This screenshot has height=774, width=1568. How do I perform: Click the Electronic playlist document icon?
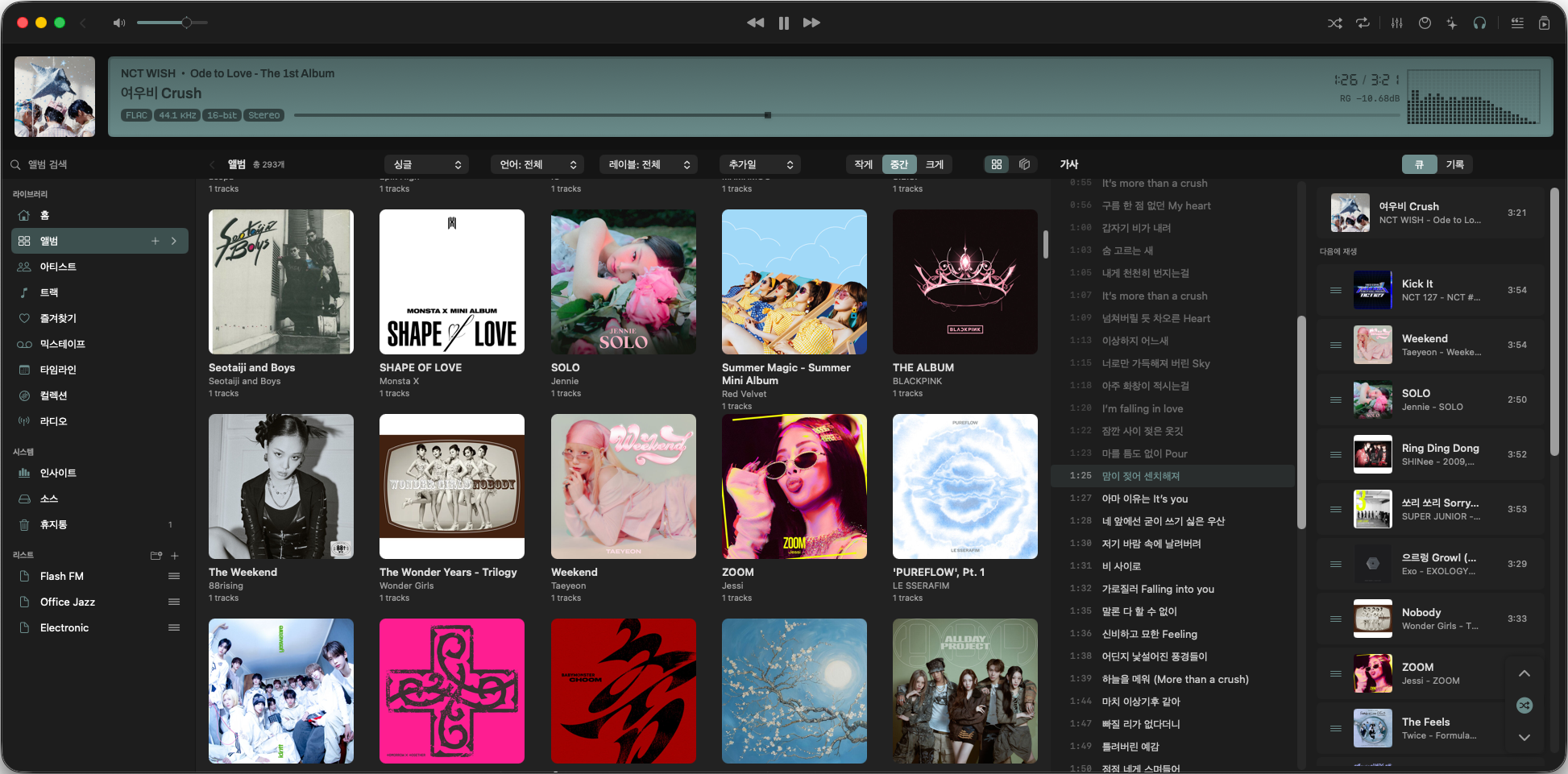24,627
